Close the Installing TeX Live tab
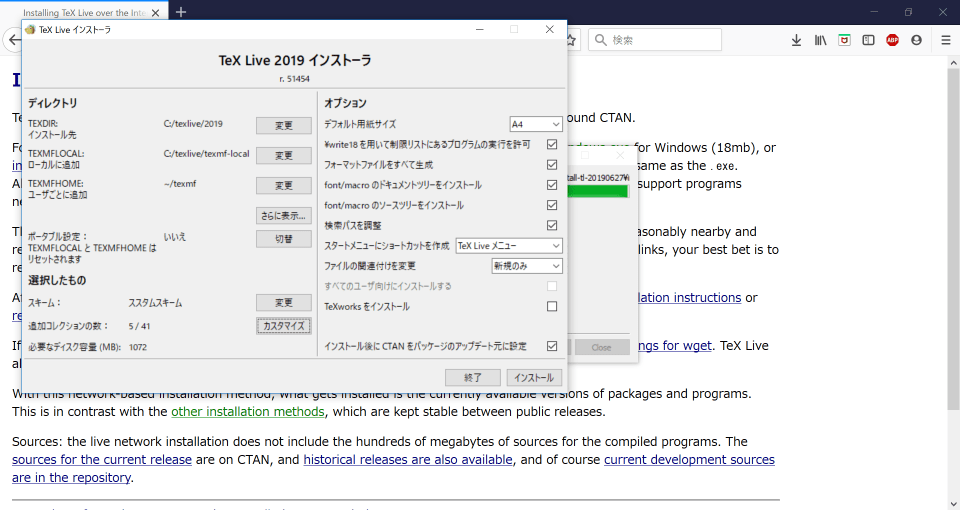The height and width of the screenshot is (510, 960). pyautogui.click(x=156, y=12)
